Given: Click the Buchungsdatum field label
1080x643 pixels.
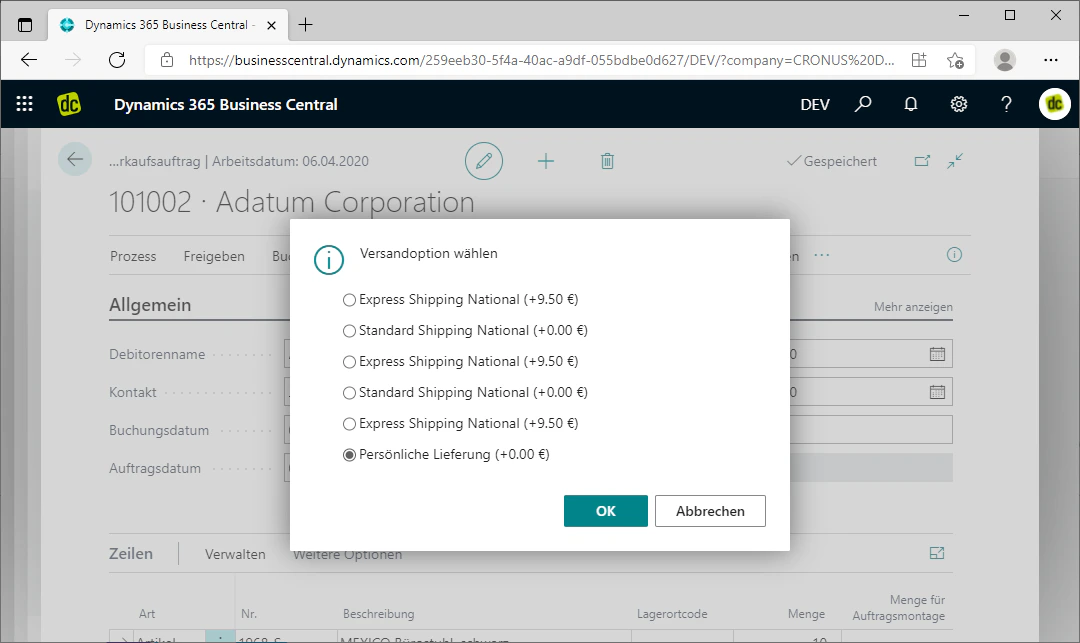Looking at the screenshot, I should click(x=159, y=430).
